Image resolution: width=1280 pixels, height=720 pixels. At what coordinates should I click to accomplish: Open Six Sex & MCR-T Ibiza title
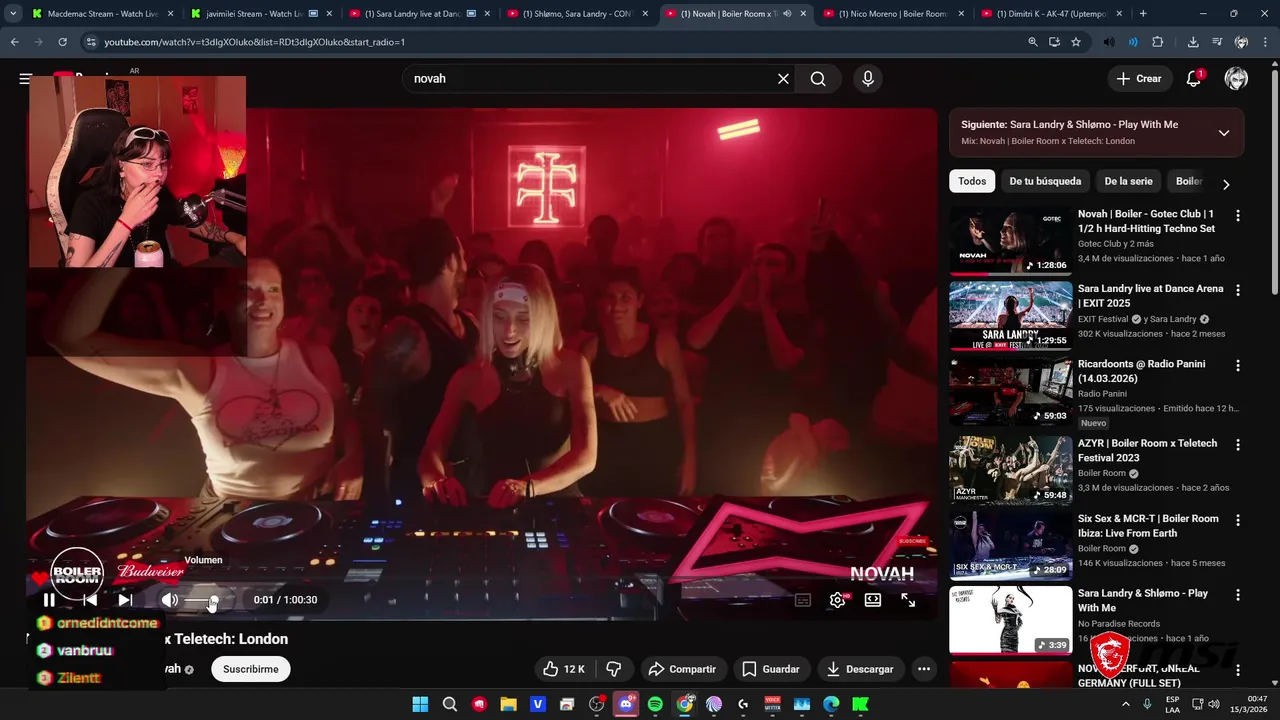point(1148,526)
